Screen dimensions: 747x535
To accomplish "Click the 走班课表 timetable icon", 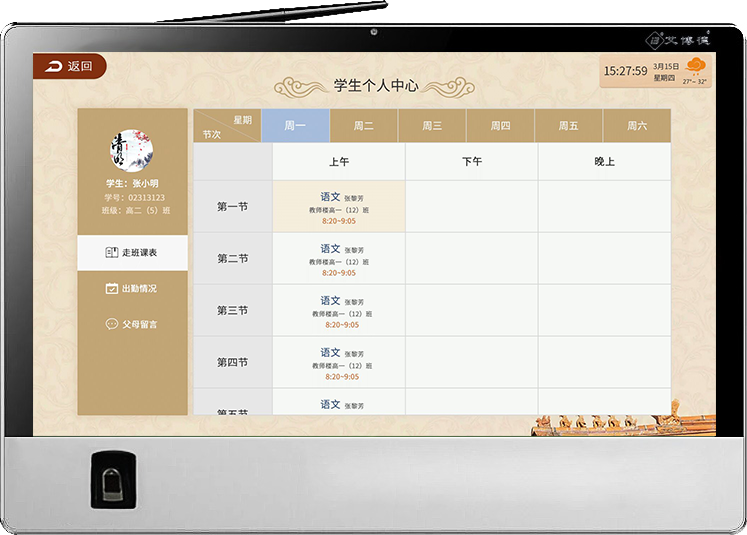I will [111, 253].
